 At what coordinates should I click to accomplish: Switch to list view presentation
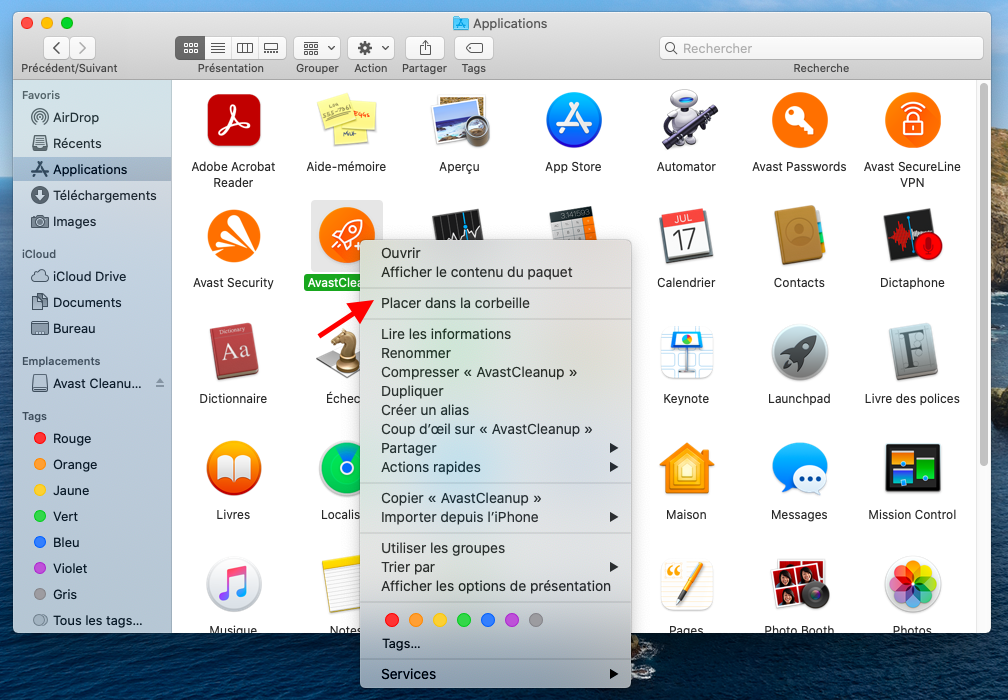[x=218, y=48]
